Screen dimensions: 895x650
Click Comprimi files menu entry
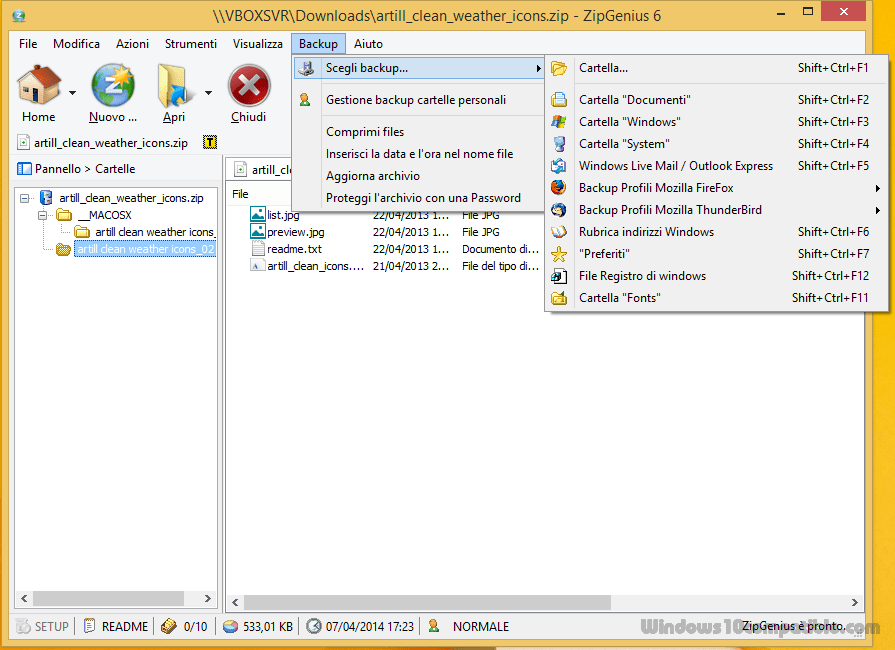(x=365, y=132)
